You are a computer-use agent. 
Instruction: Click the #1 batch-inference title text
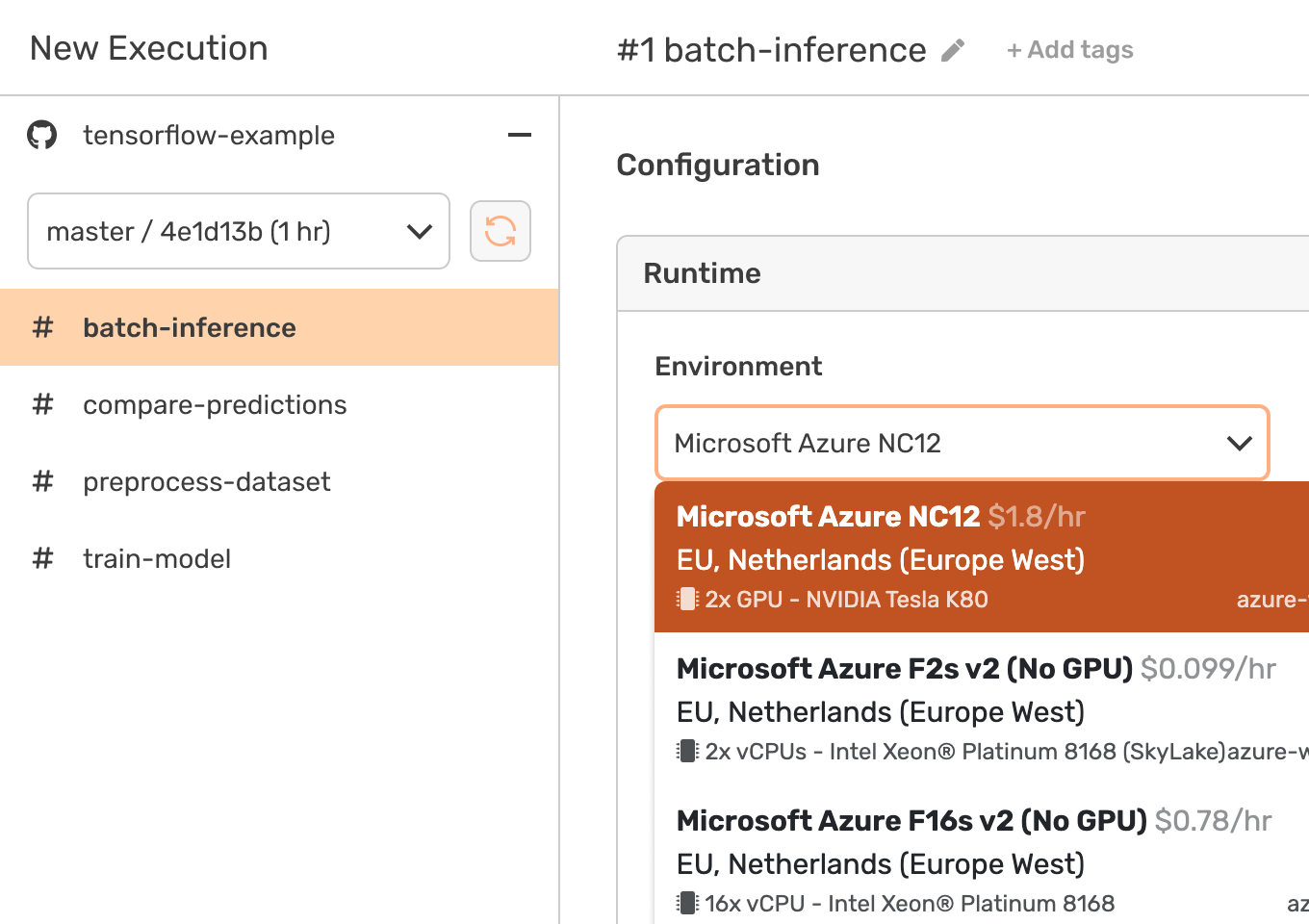tap(772, 50)
